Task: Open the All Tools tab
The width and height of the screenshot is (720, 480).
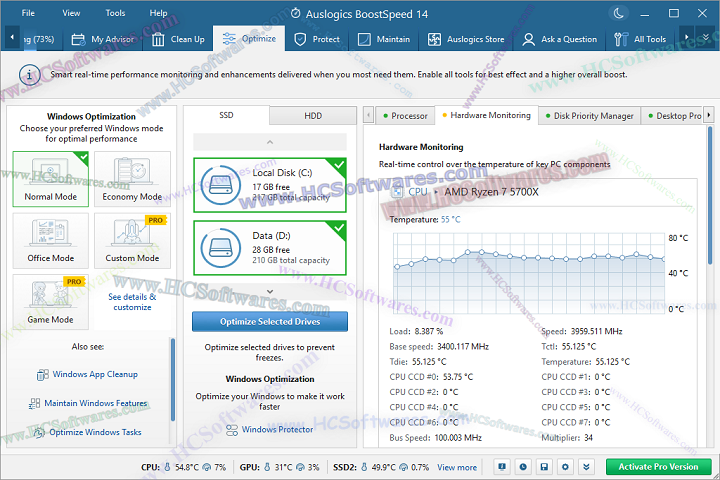Action: [641, 40]
